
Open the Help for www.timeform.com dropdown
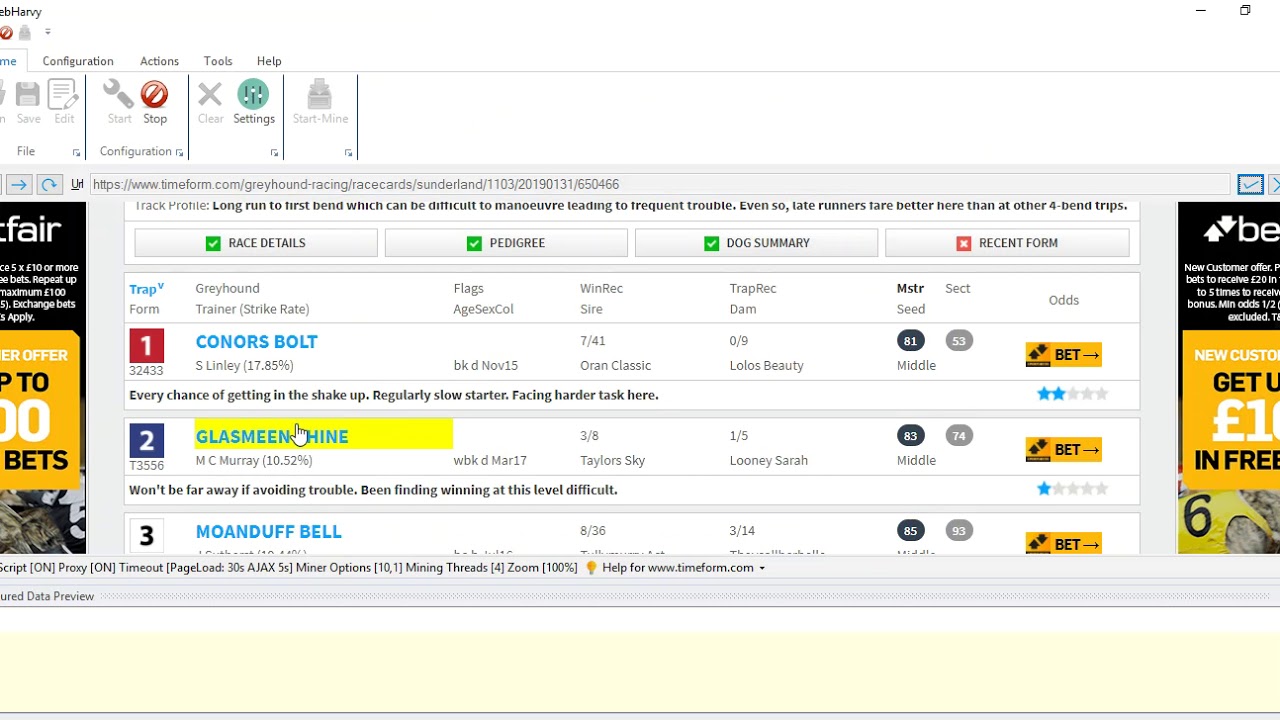tap(761, 568)
